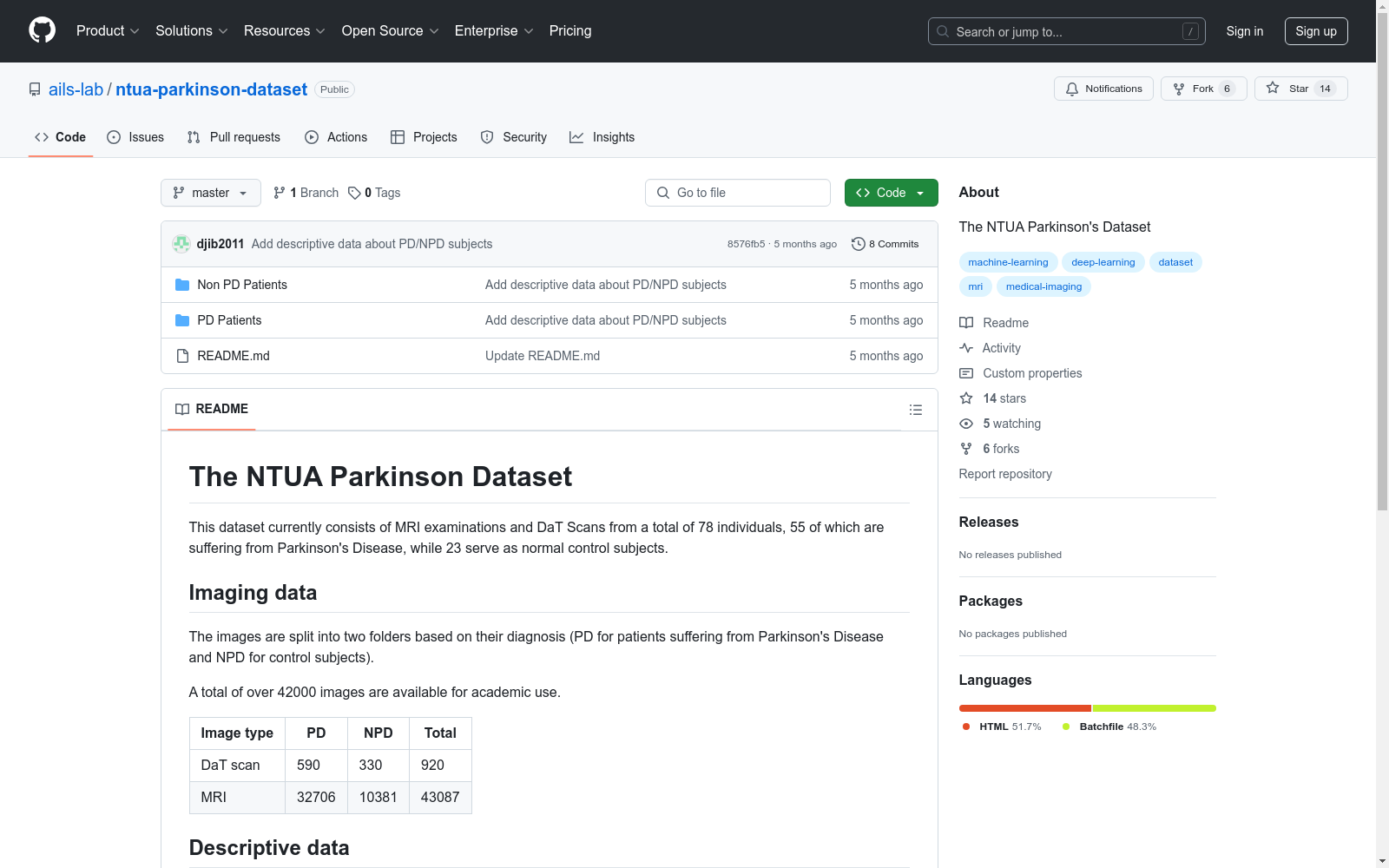The height and width of the screenshot is (868, 1389).
Task: Open djib2011 author profile link
Action: 221,244
